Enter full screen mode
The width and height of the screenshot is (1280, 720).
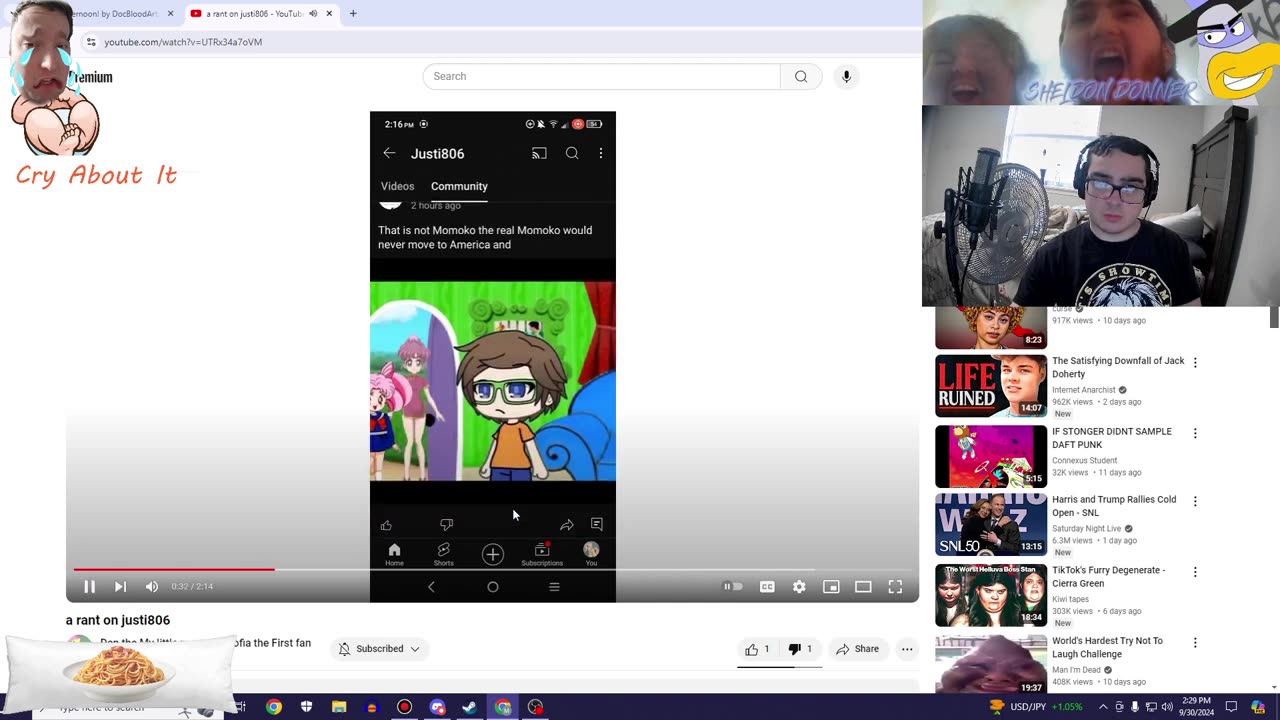click(x=895, y=587)
